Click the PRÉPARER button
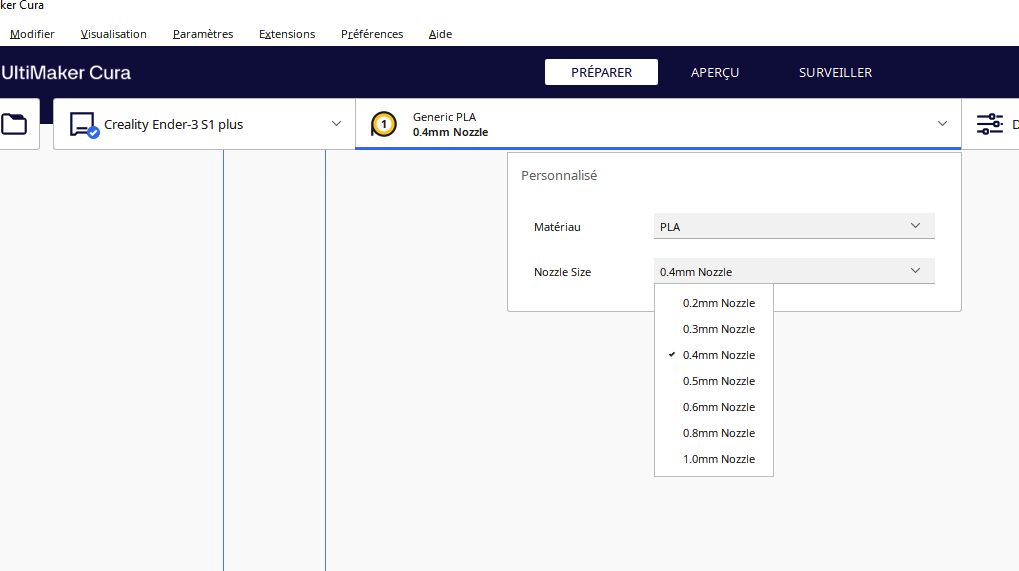 (x=601, y=72)
